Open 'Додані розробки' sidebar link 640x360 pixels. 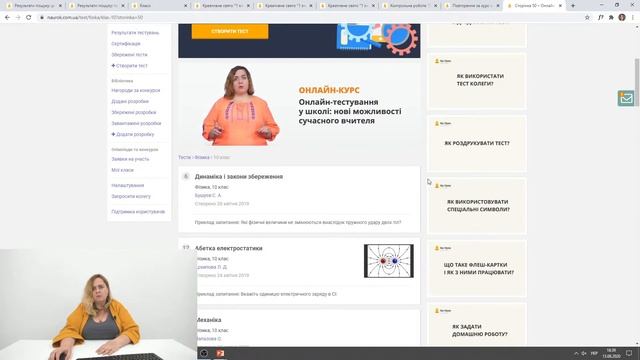pyautogui.click(x=130, y=101)
